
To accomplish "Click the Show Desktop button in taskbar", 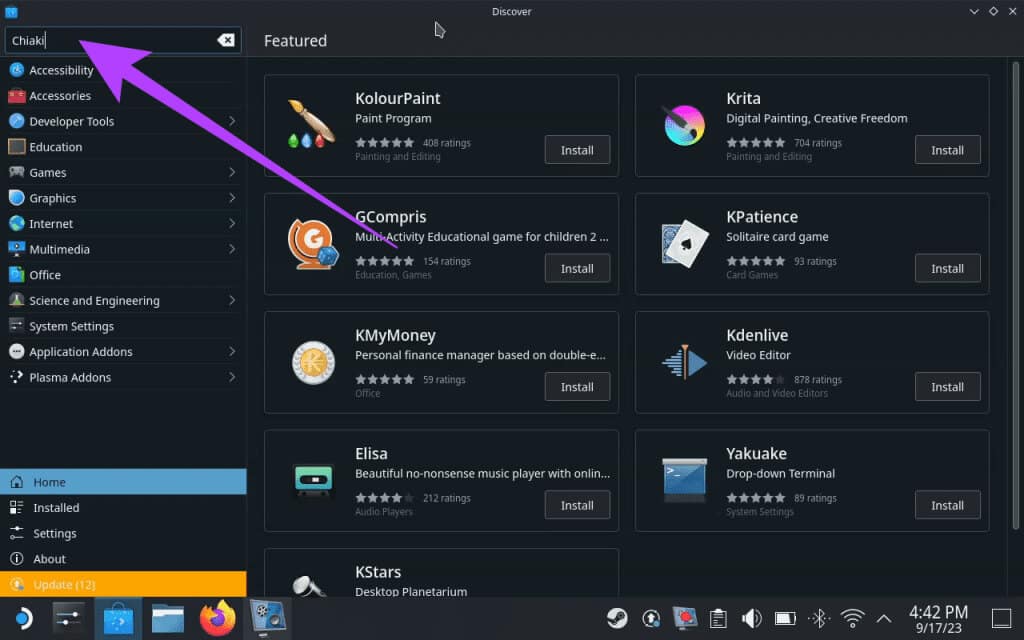I will point(1001,618).
